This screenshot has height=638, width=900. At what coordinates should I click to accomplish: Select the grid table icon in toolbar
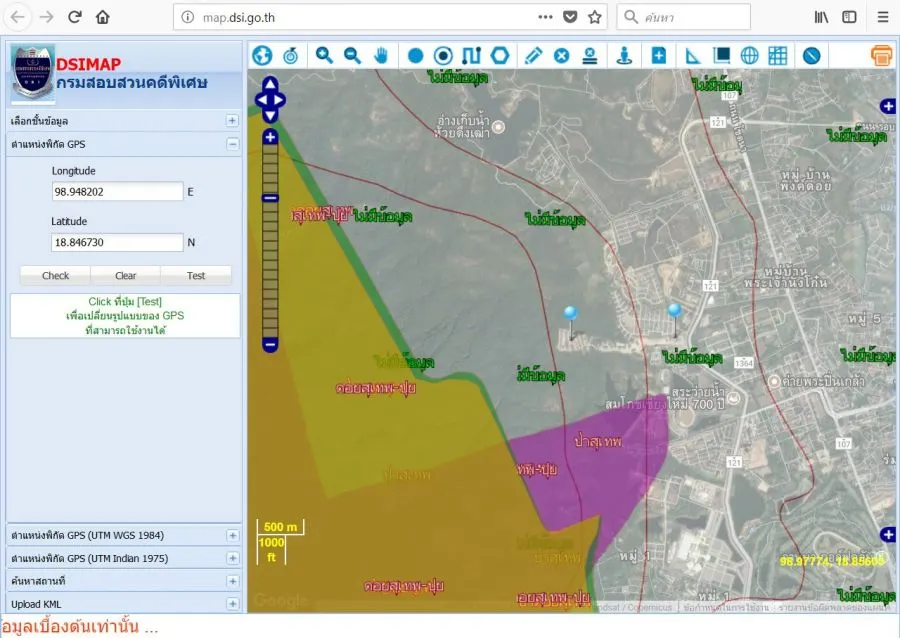point(777,56)
